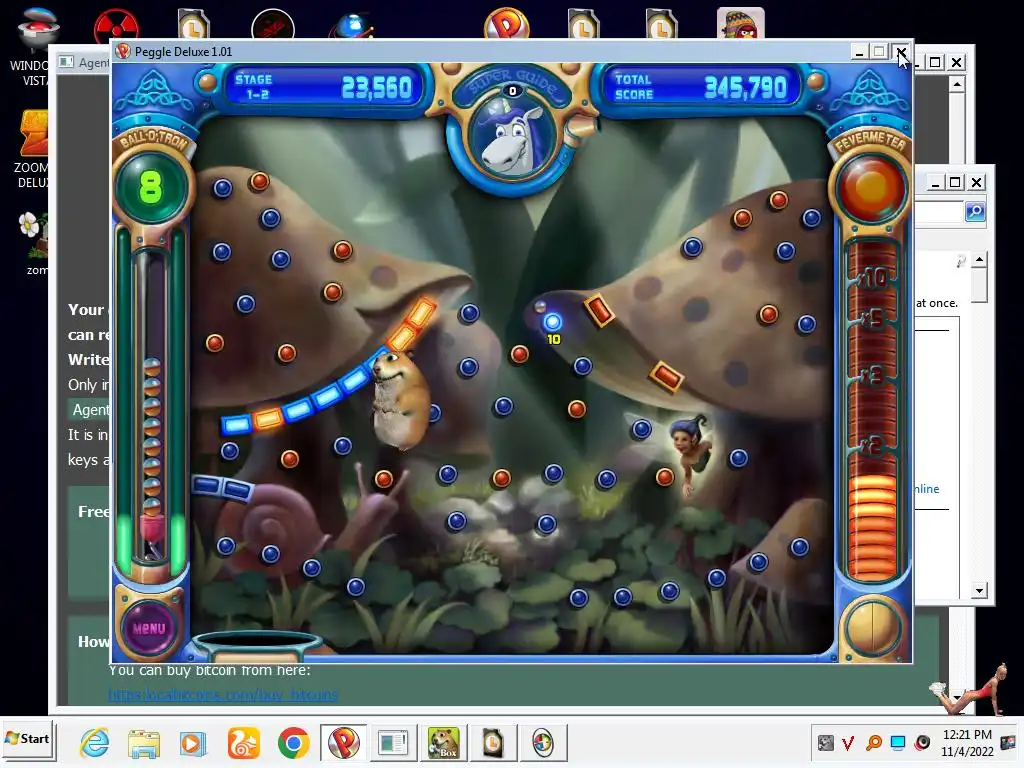Switch to the Peggle taskbar button
The image size is (1024, 768).
(344, 743)
